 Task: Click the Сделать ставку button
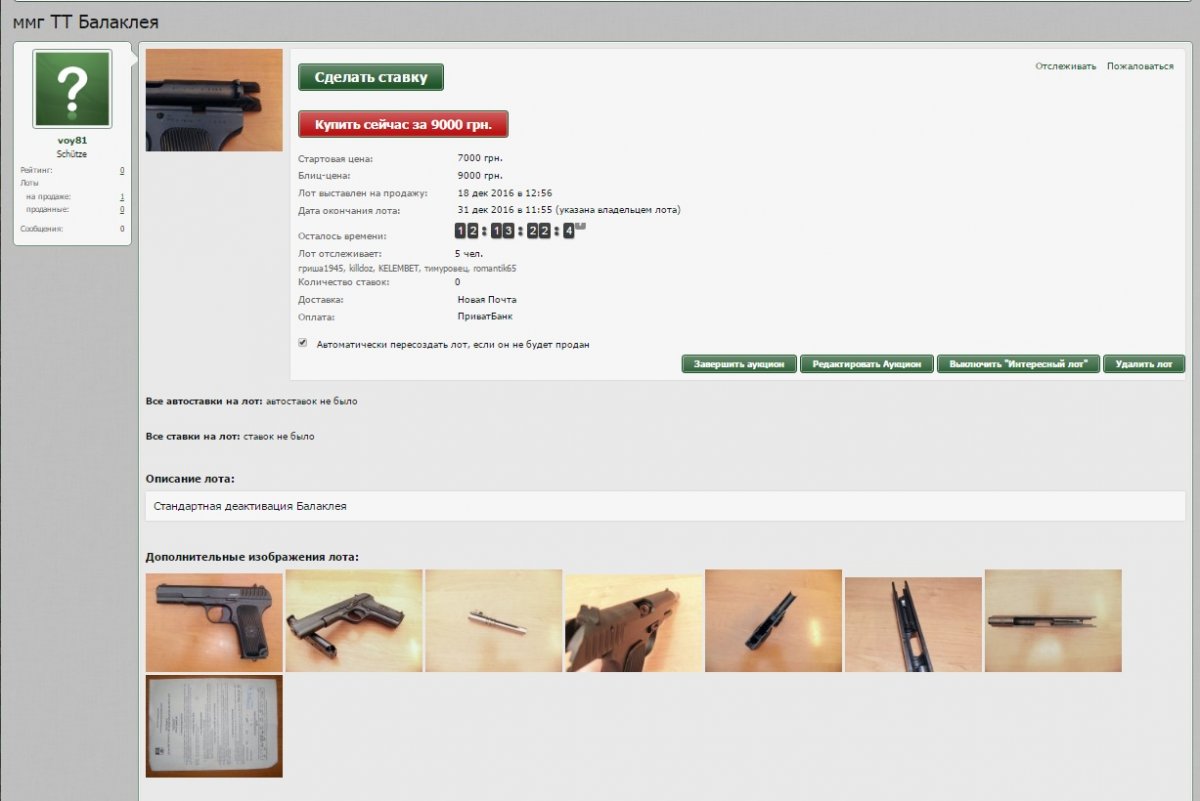(x=371, y=77)
